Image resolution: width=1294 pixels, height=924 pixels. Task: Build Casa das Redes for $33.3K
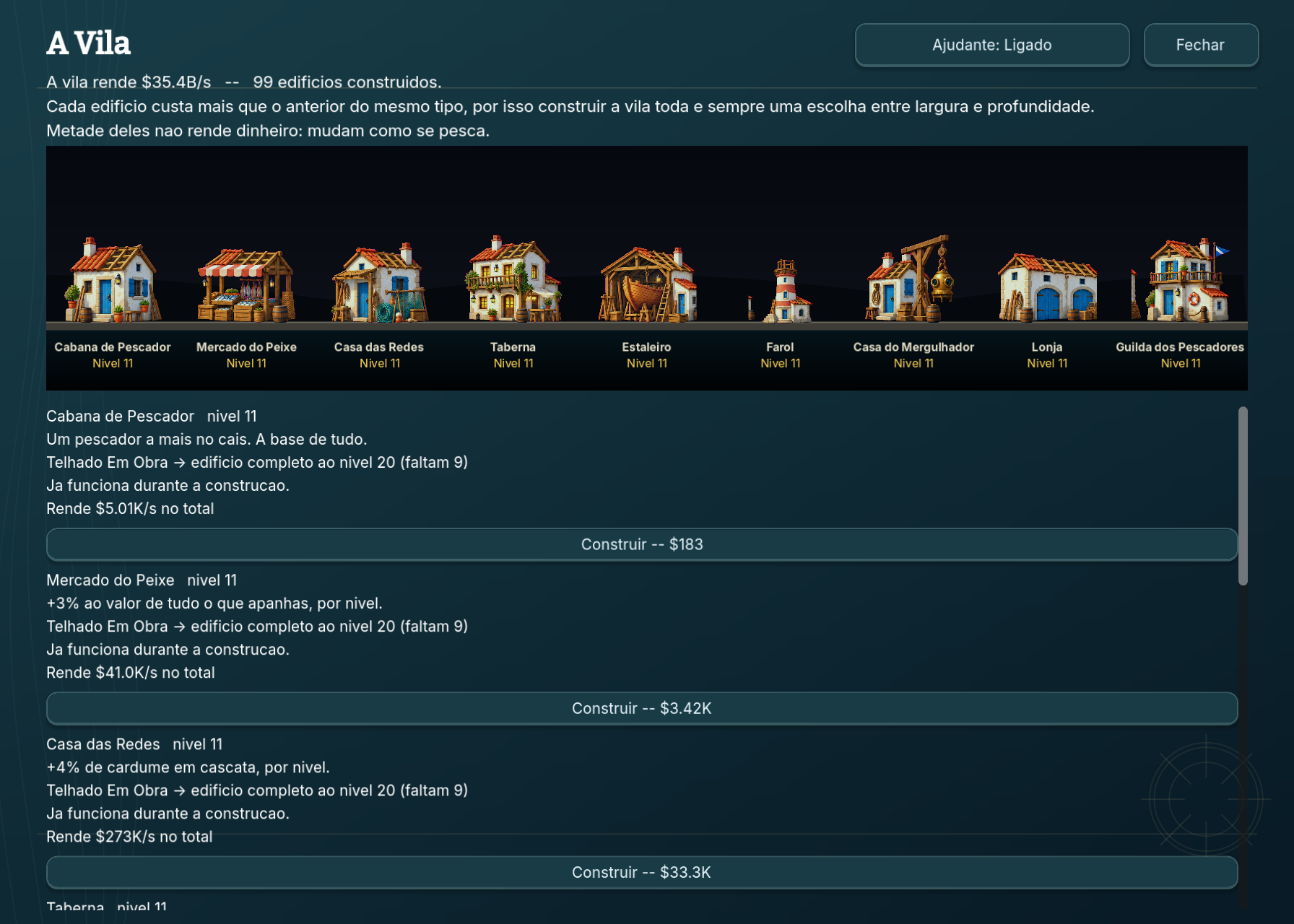[642, 872]
